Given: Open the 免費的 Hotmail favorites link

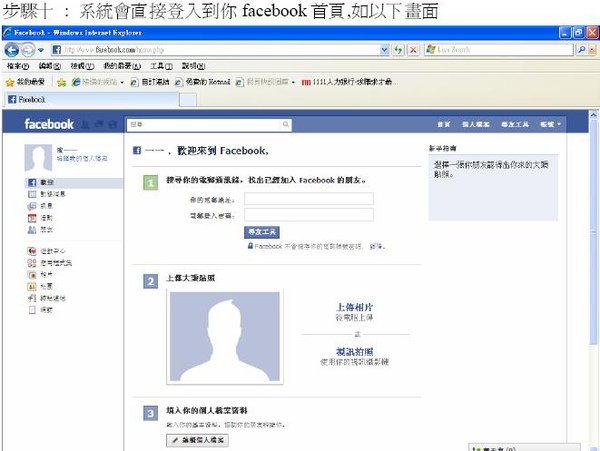Looking at the screenshot, I should 203,82.
